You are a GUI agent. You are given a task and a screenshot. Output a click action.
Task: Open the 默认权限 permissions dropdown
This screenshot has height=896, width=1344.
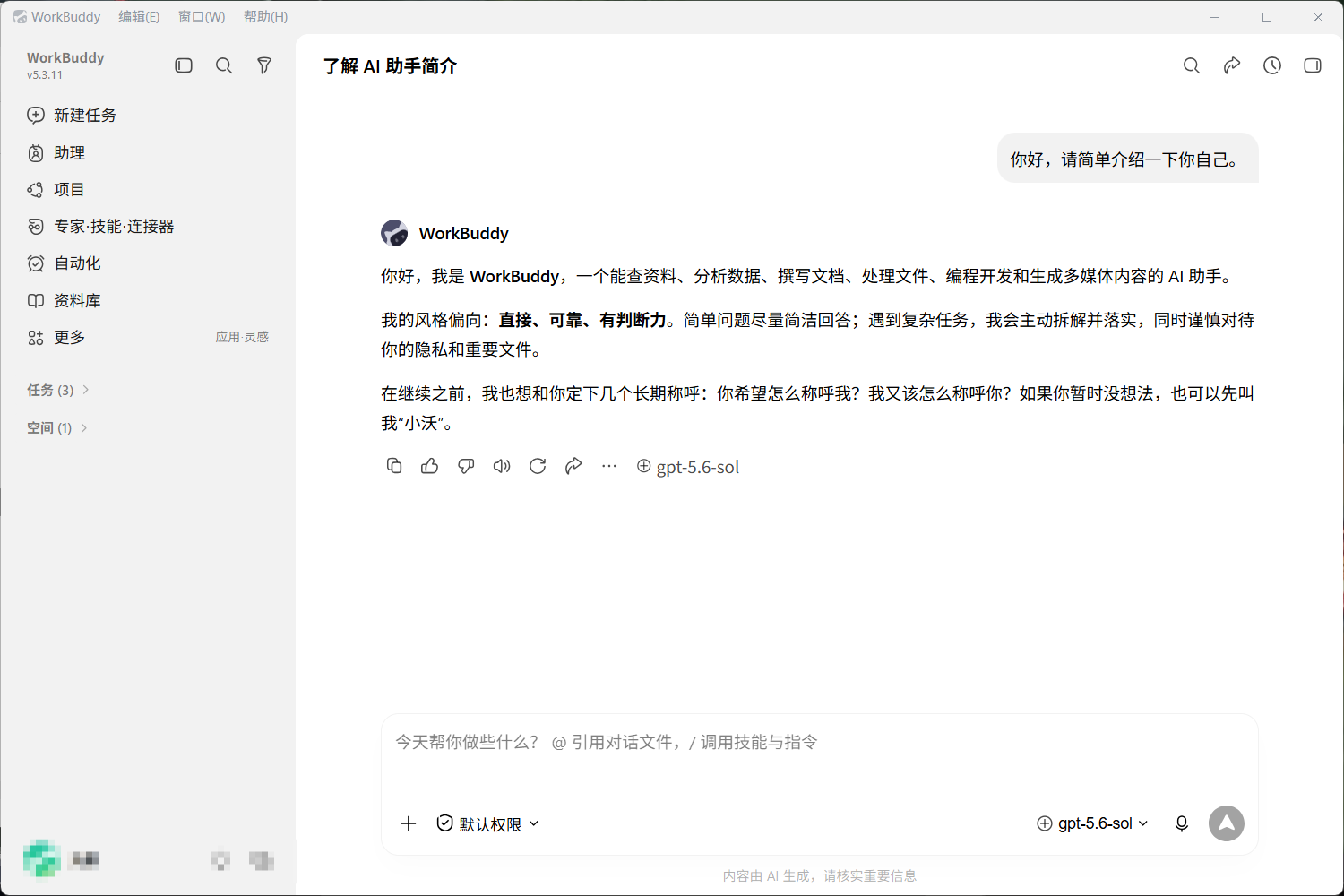pyautogui.click(x=488, y=823)
